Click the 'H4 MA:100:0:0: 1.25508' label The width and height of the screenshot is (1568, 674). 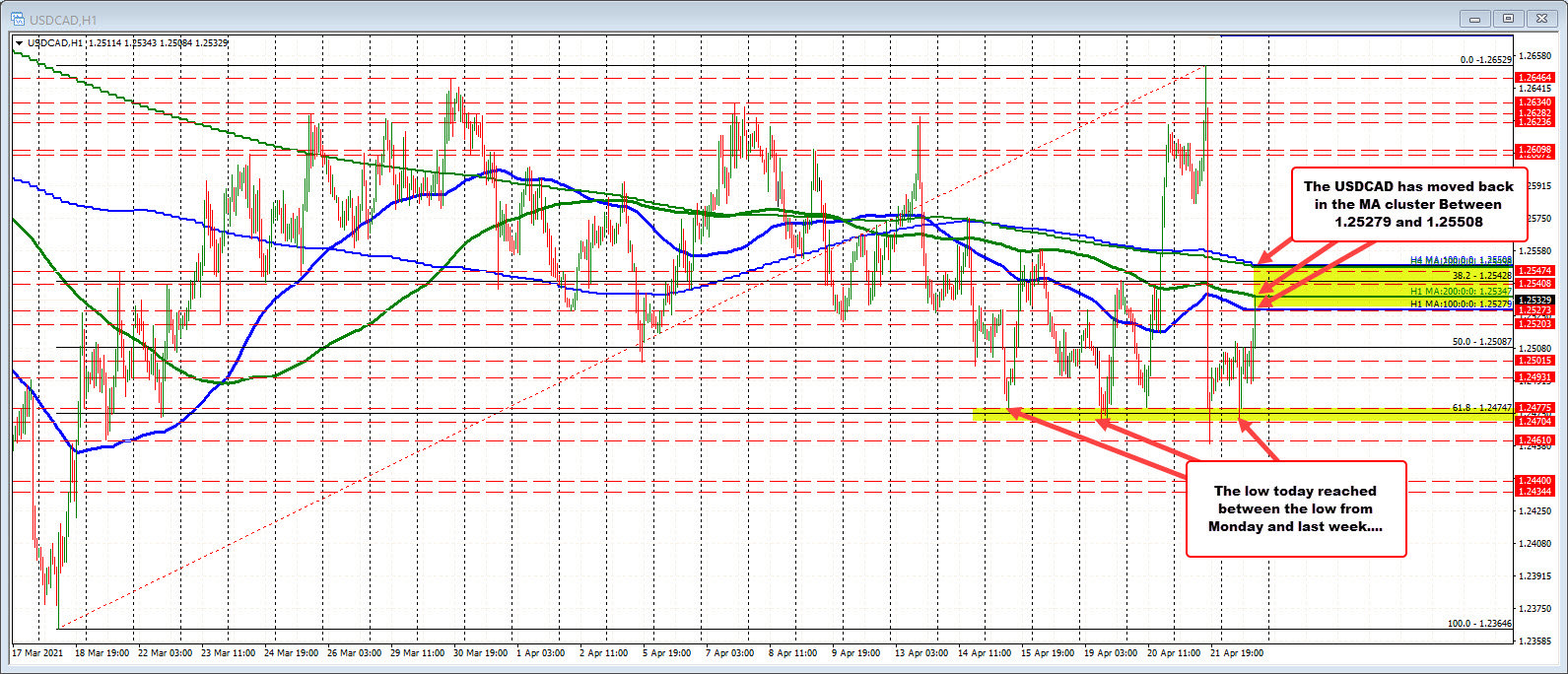(x=1461, y=260)
